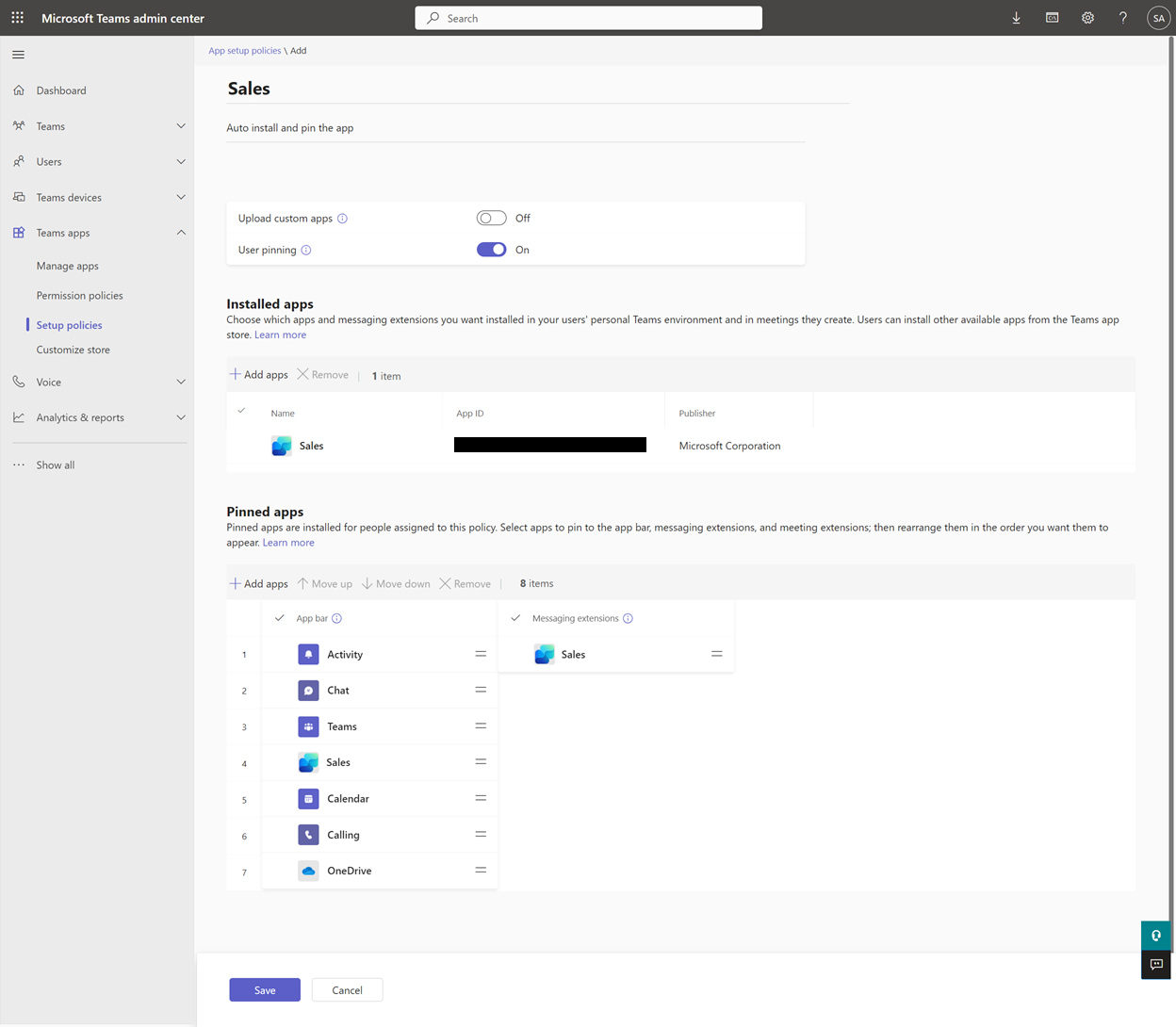Open the help question mark icon

point(1122,18)
